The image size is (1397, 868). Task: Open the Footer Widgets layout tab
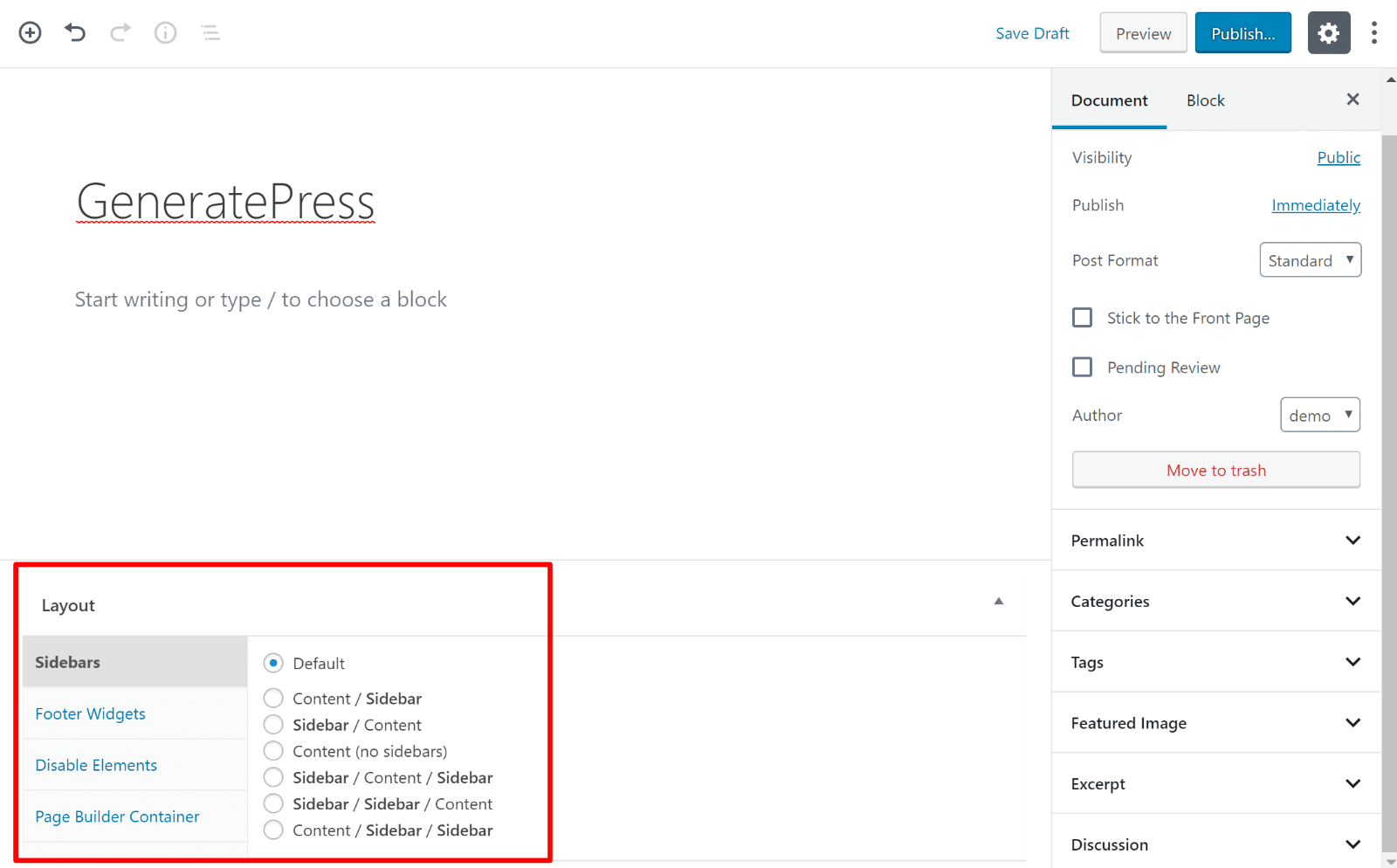[91, 714]
